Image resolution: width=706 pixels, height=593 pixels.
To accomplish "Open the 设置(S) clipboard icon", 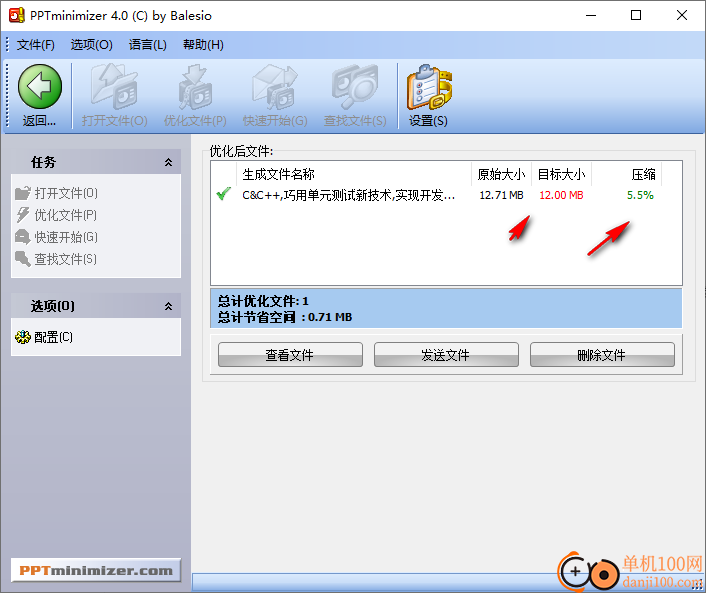I will 429,87.
